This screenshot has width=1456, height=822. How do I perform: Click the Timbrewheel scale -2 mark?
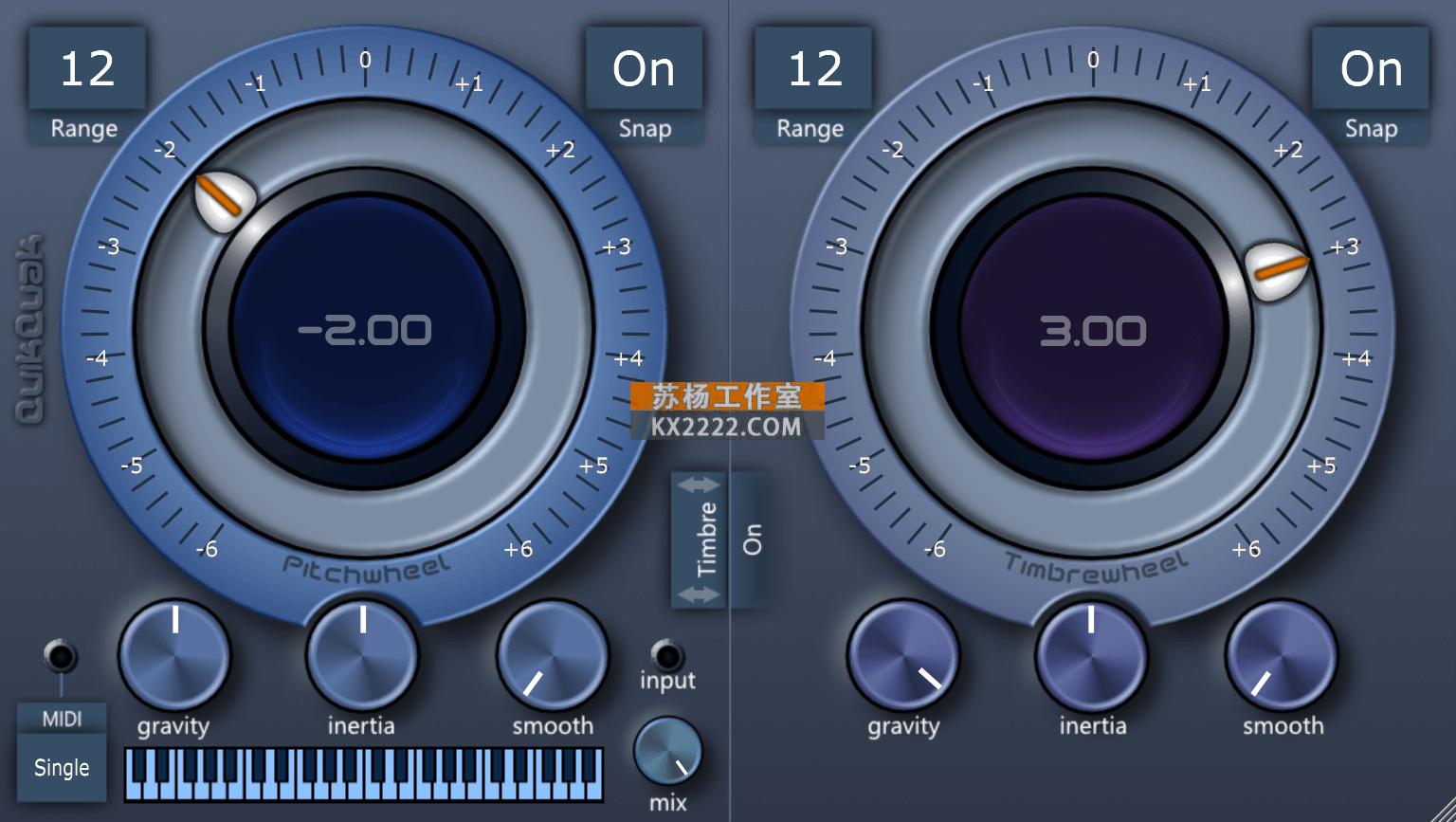893,150
